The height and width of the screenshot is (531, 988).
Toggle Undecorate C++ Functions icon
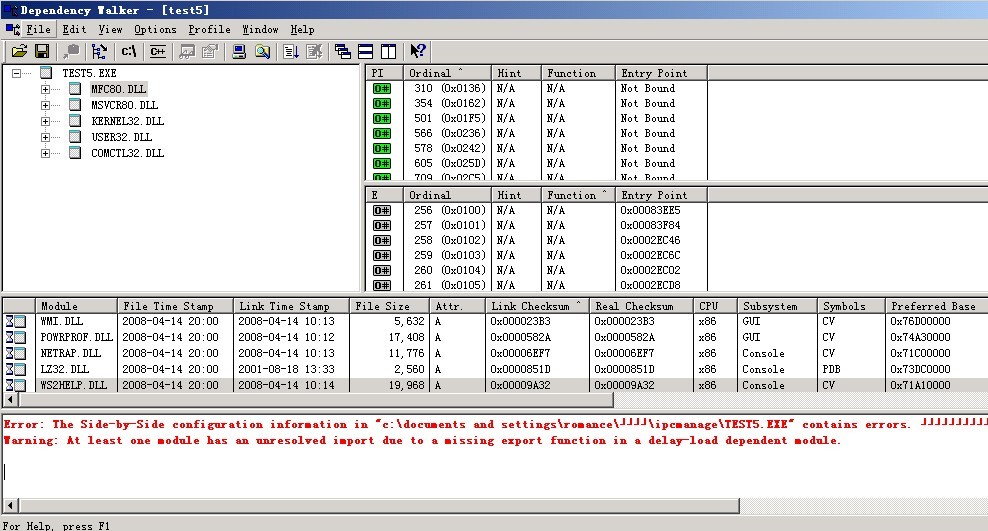coord(157,51)
